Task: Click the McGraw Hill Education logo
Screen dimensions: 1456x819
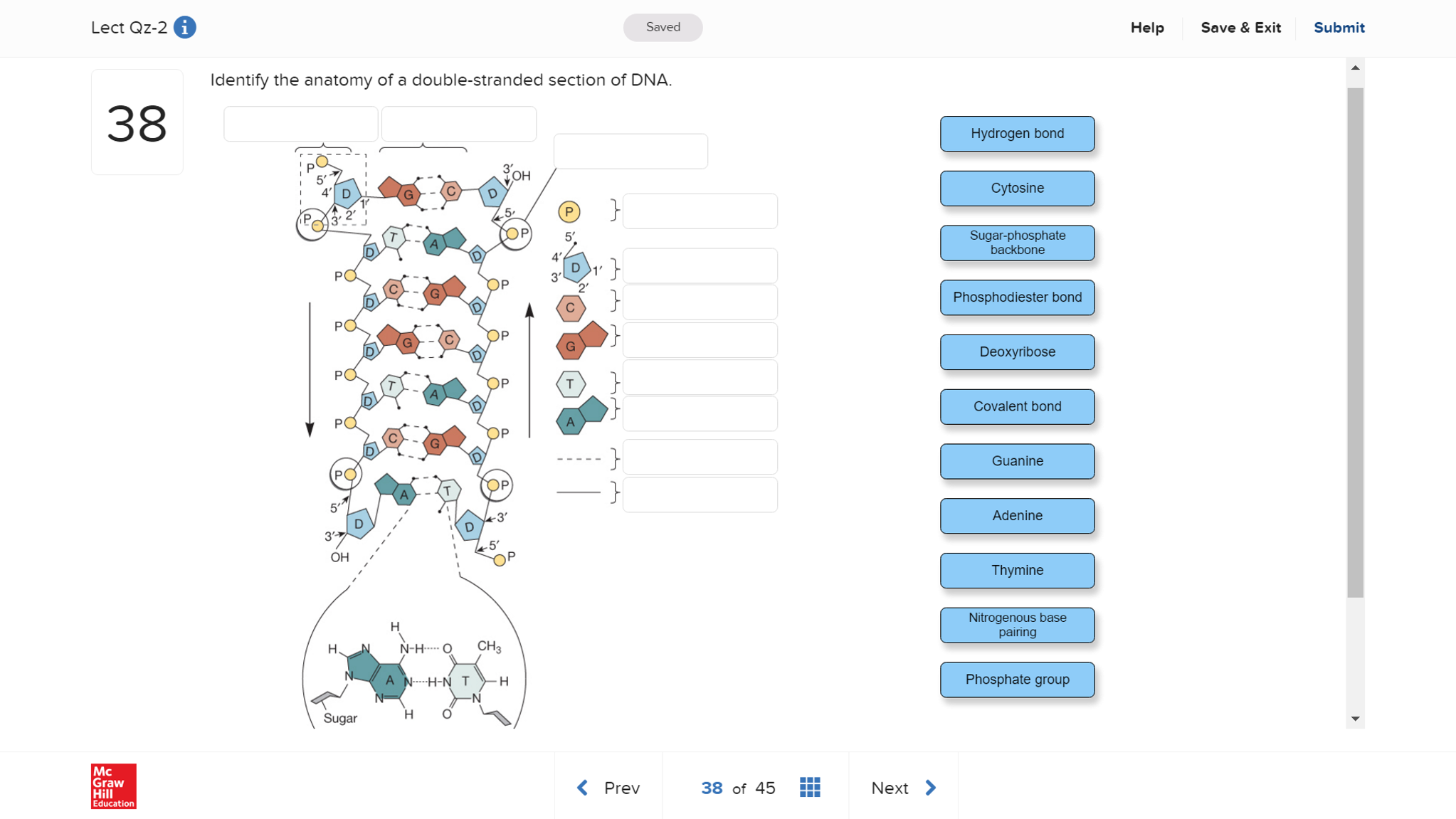Action: point(113,786)
